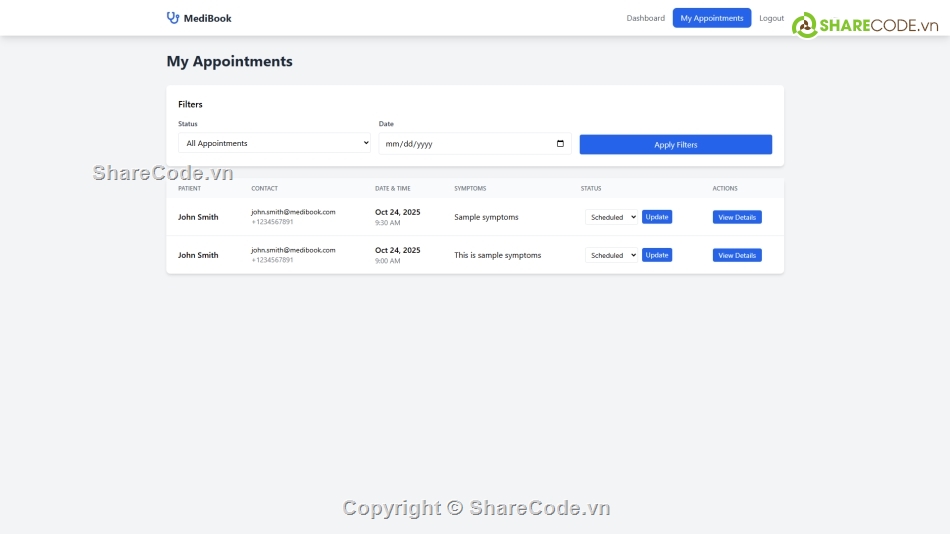This screenshot has width=950, height=534.
Task: Click the MediBook stethoscope logo icon
Action: (173, 18)
